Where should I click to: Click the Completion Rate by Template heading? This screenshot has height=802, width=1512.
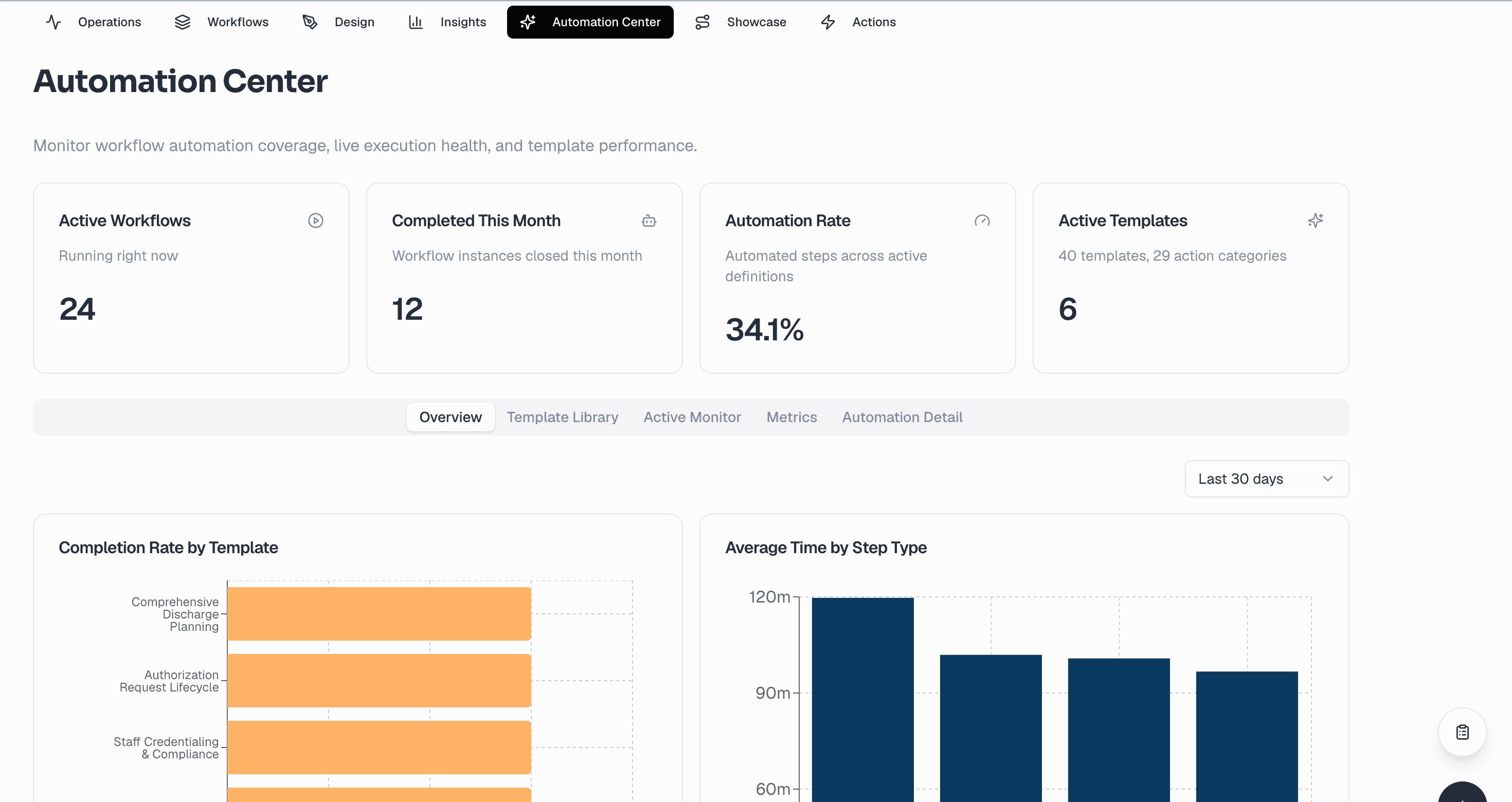click(169, 548)
